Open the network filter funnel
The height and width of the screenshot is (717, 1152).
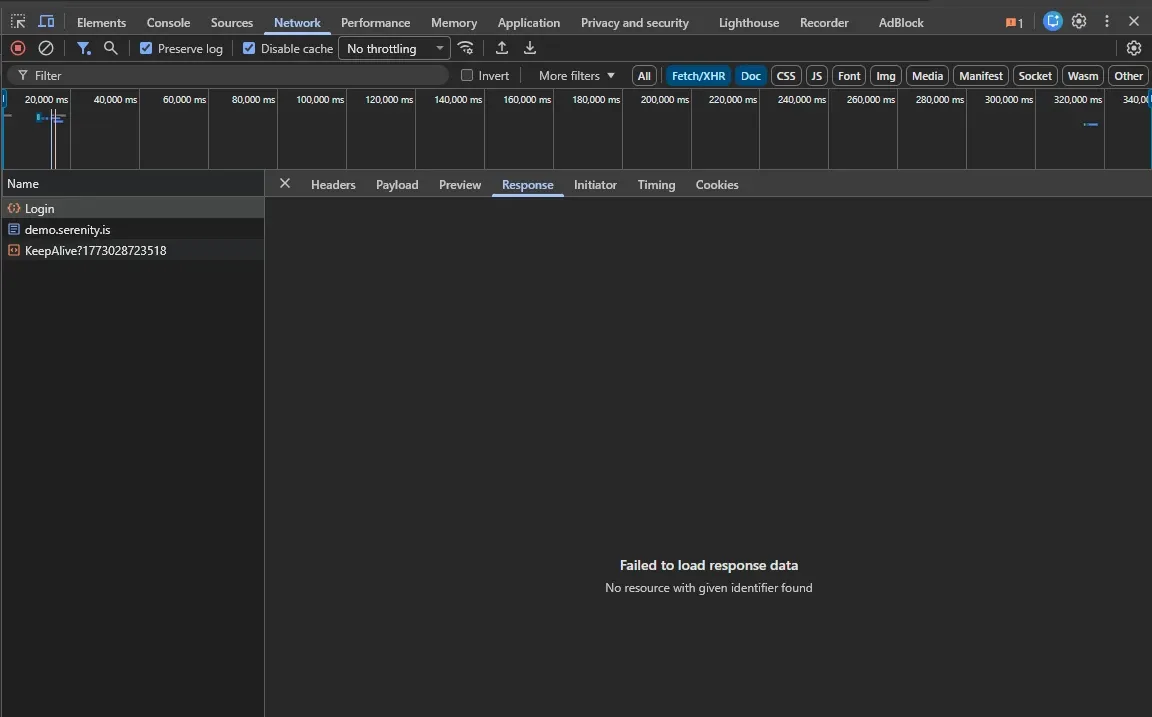83,47
